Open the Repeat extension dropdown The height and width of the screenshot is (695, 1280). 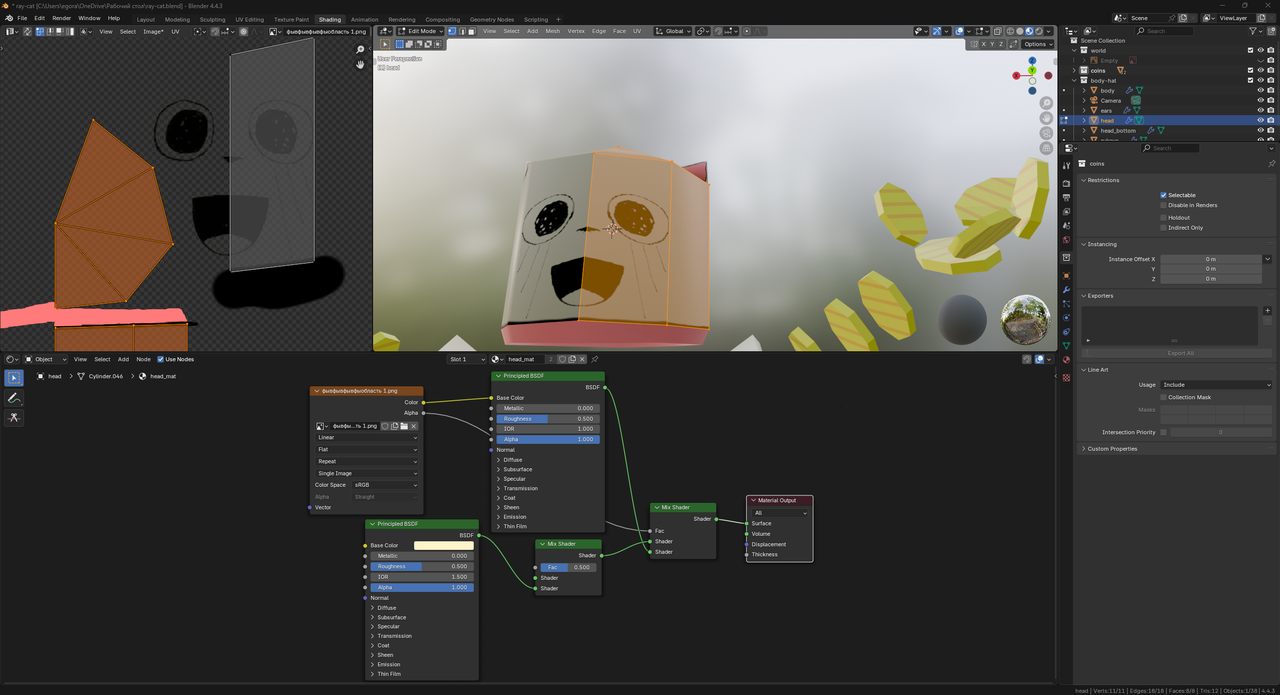pos(367,461)
